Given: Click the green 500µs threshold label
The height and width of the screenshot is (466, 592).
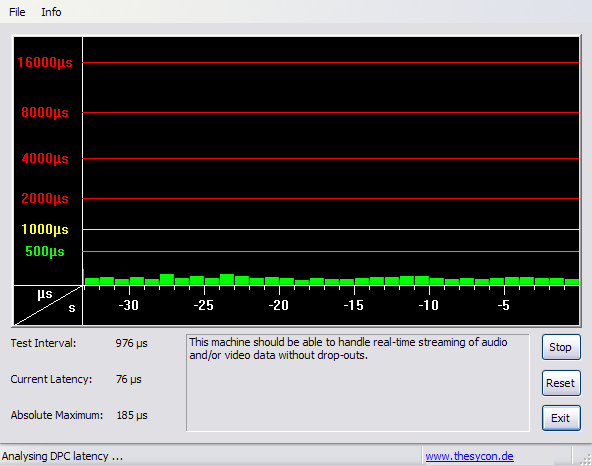Looking at the screenshot, I should [x=45, y=251].
